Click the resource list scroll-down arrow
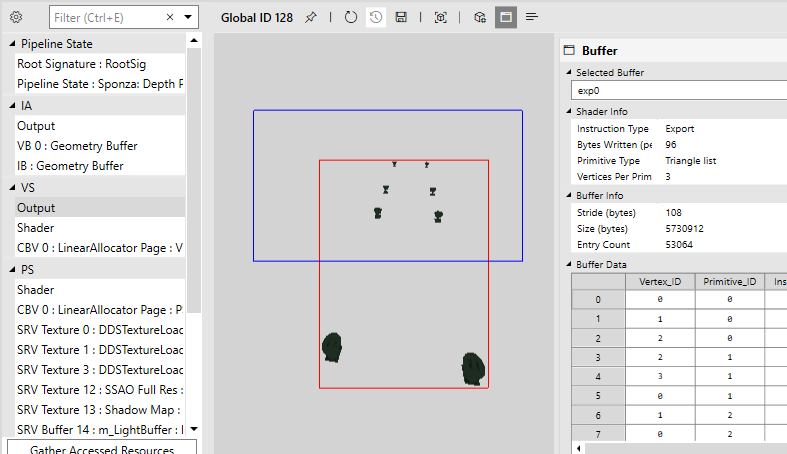Image resolution: width=787 pixels, height=454 pixels. tap(194, 429)
